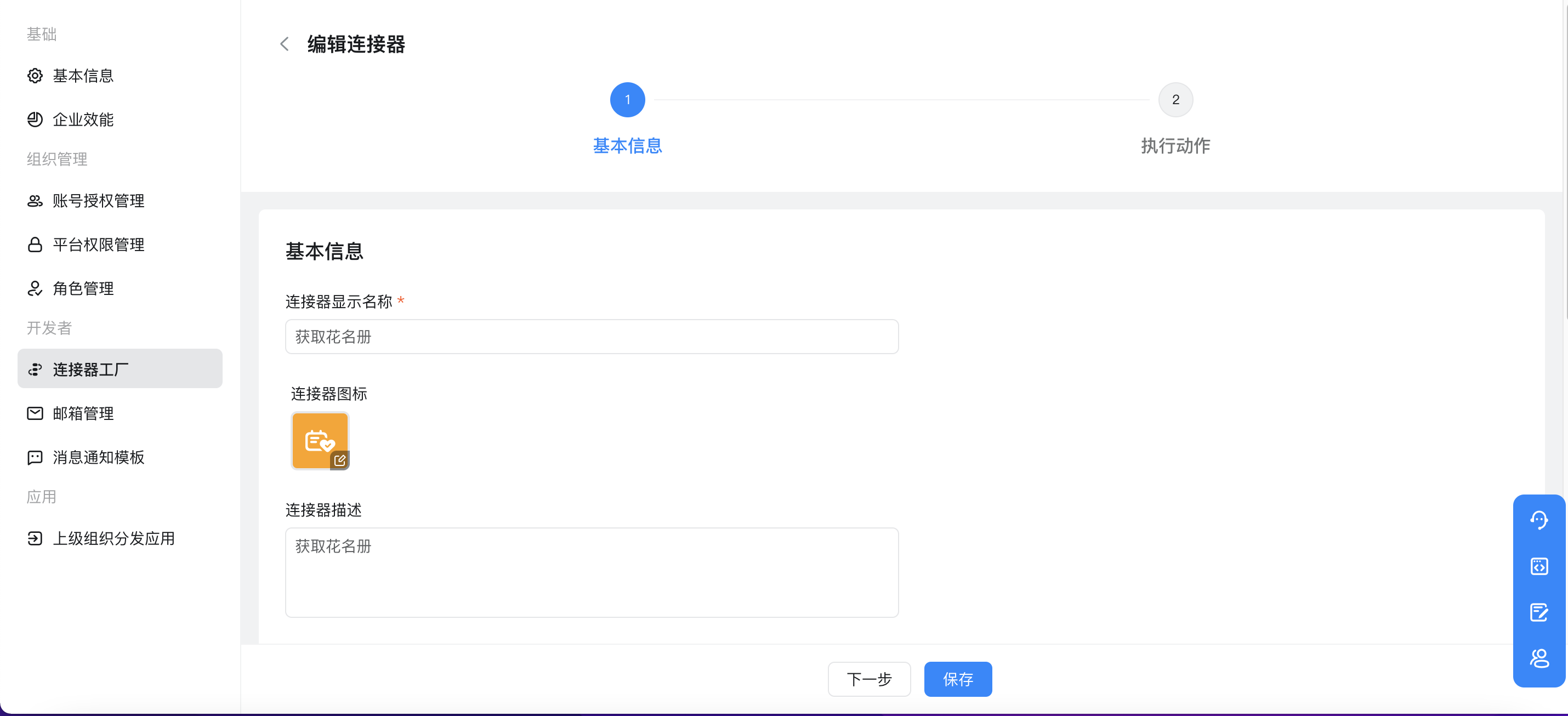The width and height of the screenshot is (1568, 716).
Task: Open the feedback edit note icon
Action: coord(1539,612)
